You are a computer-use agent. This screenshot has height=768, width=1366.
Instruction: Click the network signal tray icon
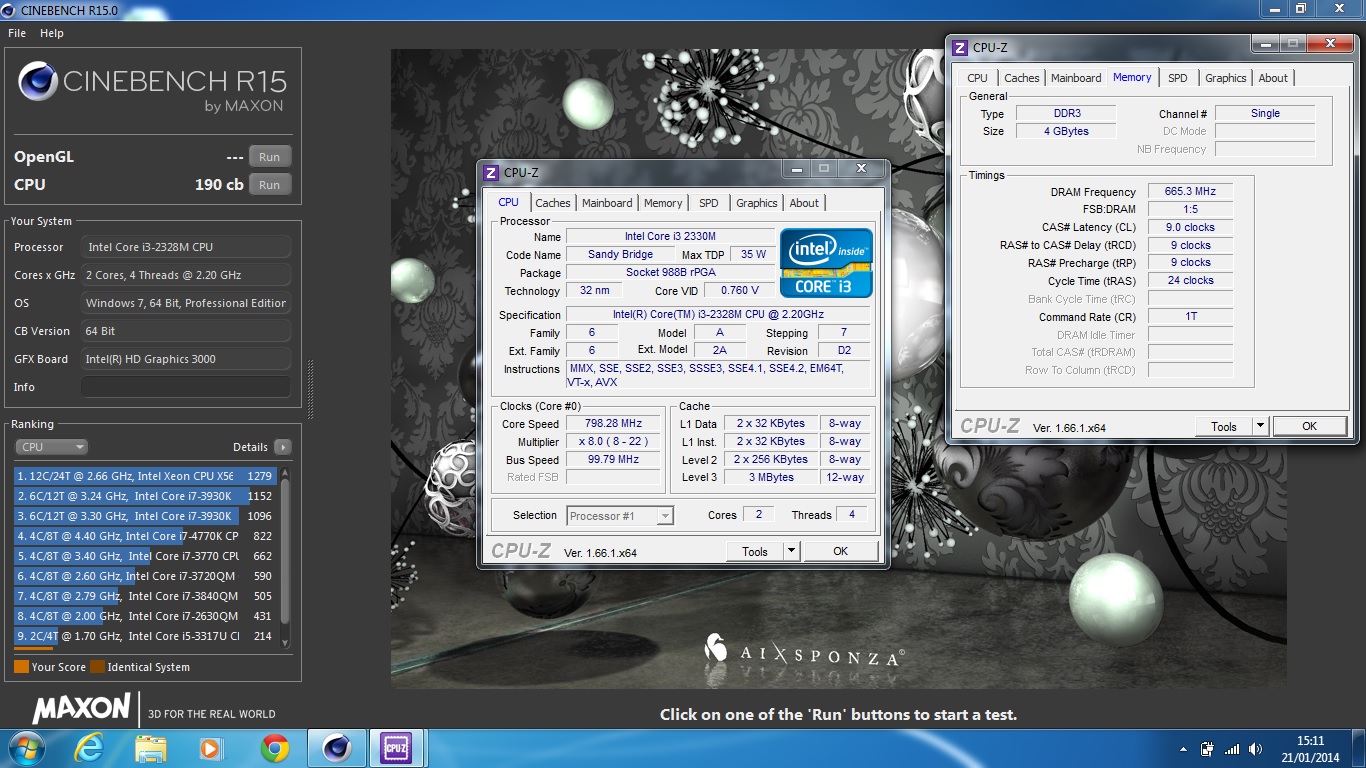1232,749
